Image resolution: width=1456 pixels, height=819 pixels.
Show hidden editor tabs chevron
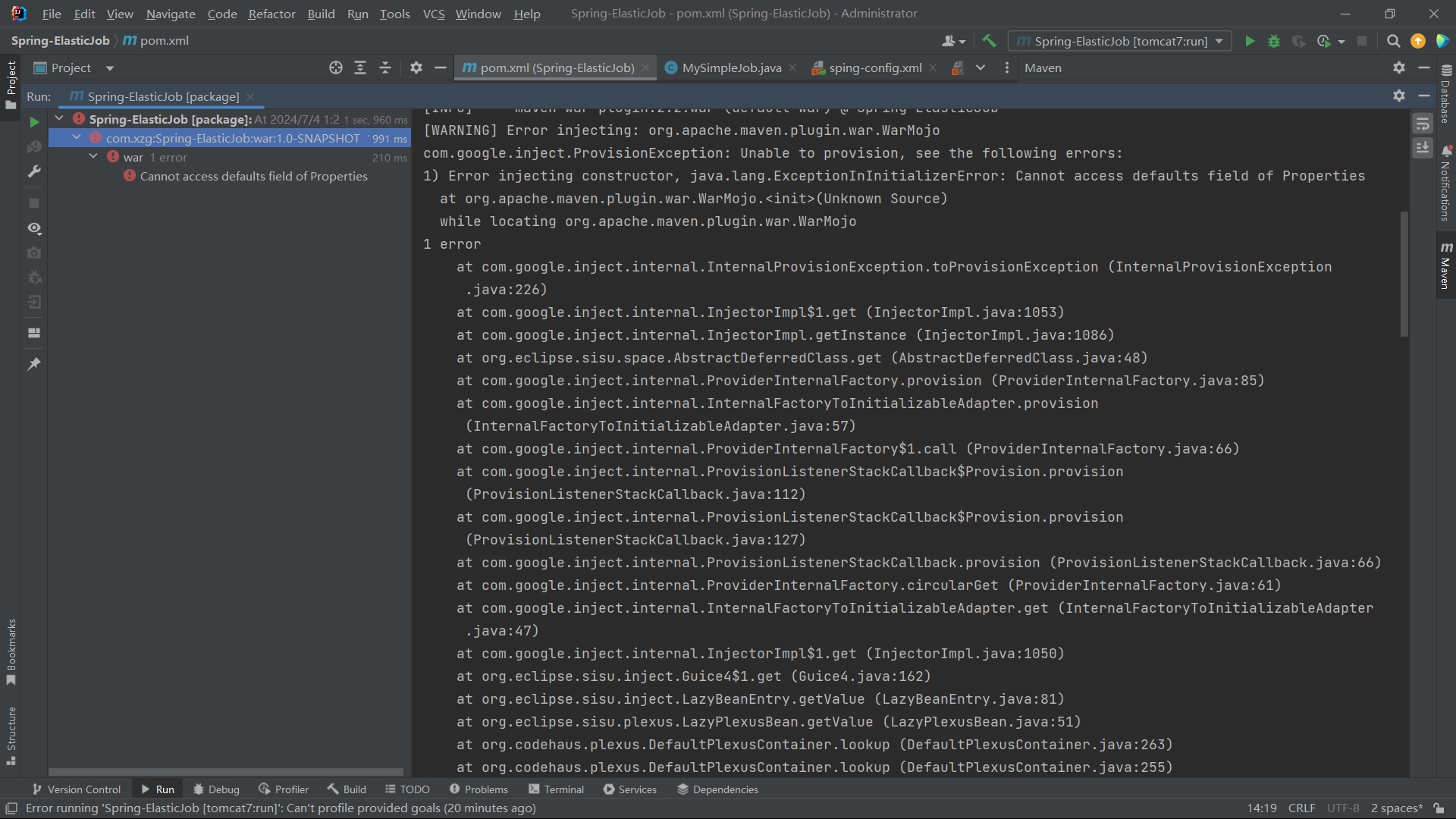pos(981,67)
